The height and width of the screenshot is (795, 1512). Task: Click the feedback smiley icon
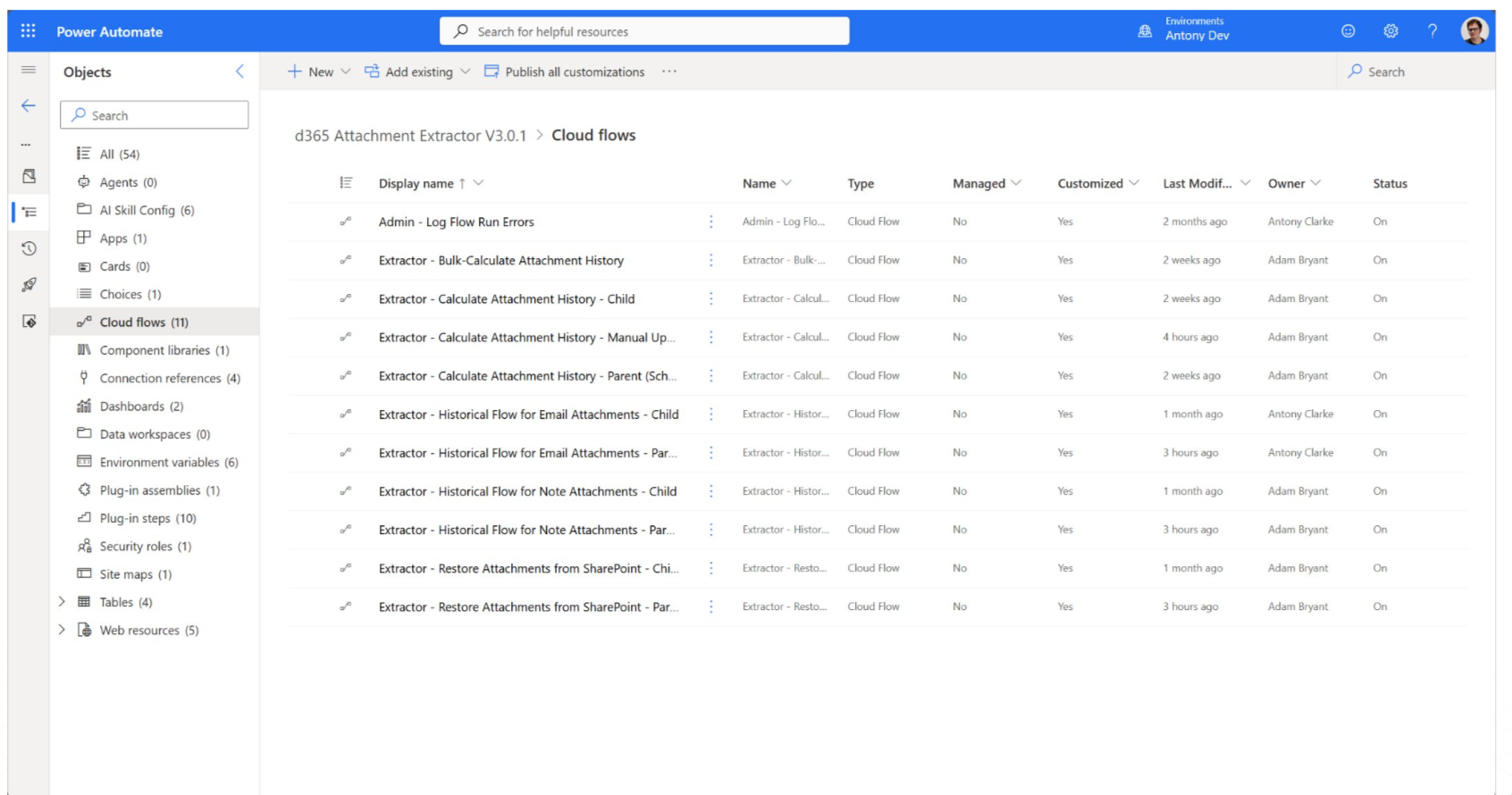coord(1348,31)
